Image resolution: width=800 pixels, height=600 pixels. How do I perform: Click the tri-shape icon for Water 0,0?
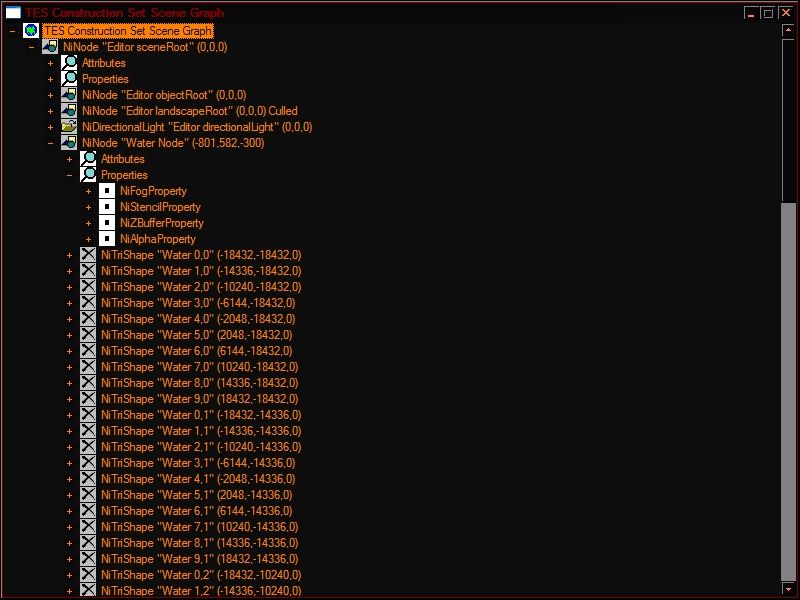coord(88,255)
